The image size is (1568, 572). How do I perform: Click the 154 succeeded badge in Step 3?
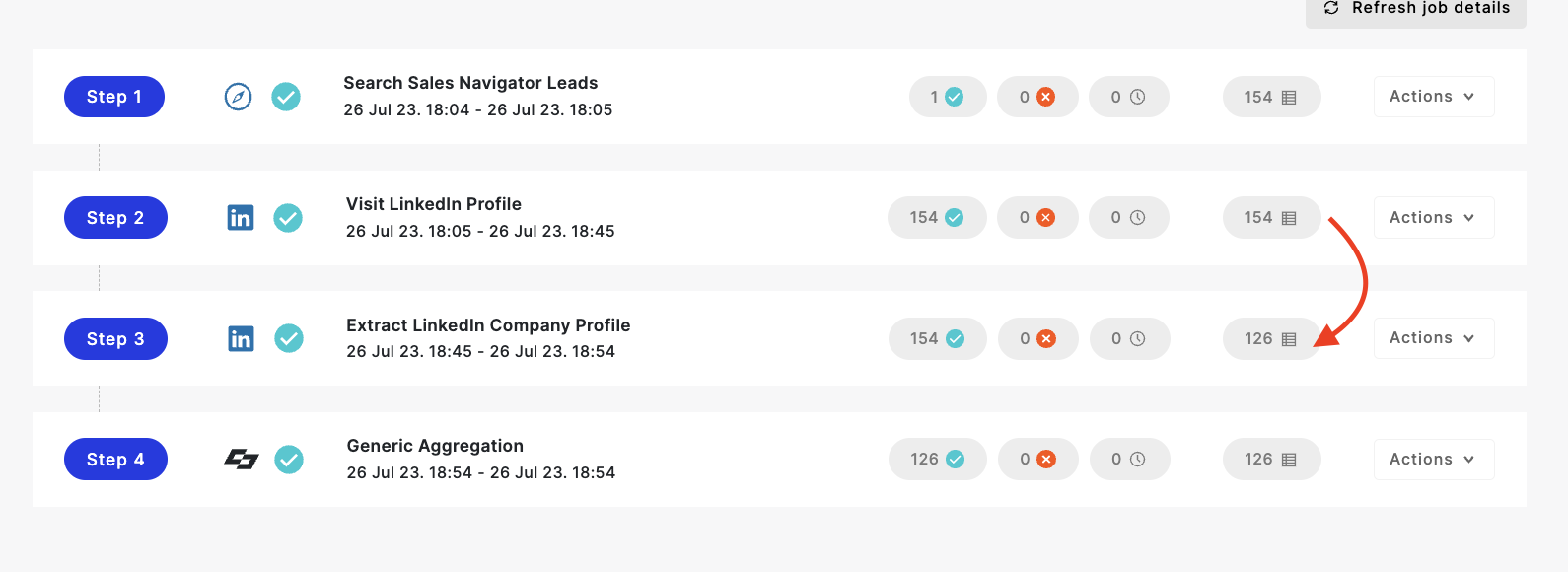pyautogui.click(x=938, y=339)
